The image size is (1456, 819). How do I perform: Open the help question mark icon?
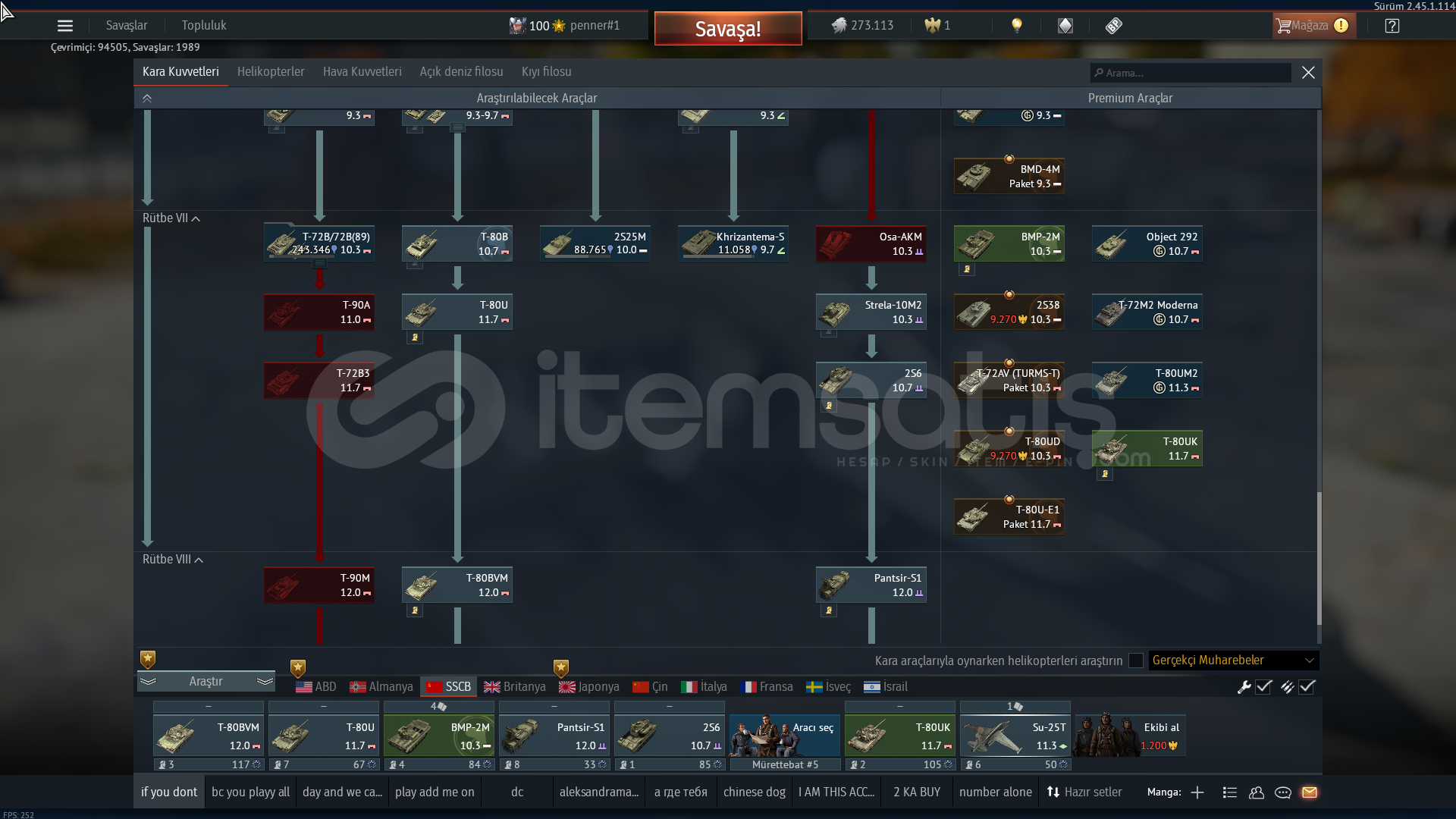(1392, 26)
